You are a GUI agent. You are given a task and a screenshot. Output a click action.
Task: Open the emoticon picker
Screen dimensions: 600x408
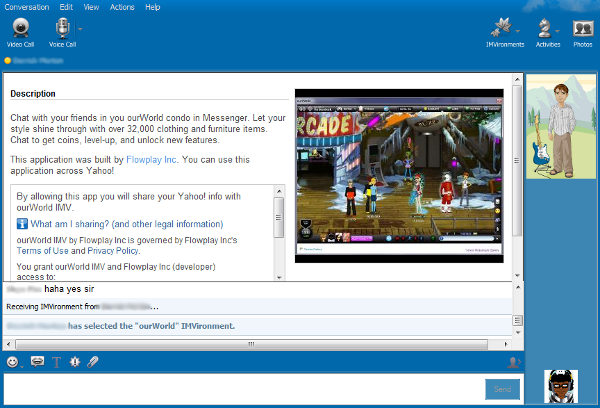coord(12,362)
